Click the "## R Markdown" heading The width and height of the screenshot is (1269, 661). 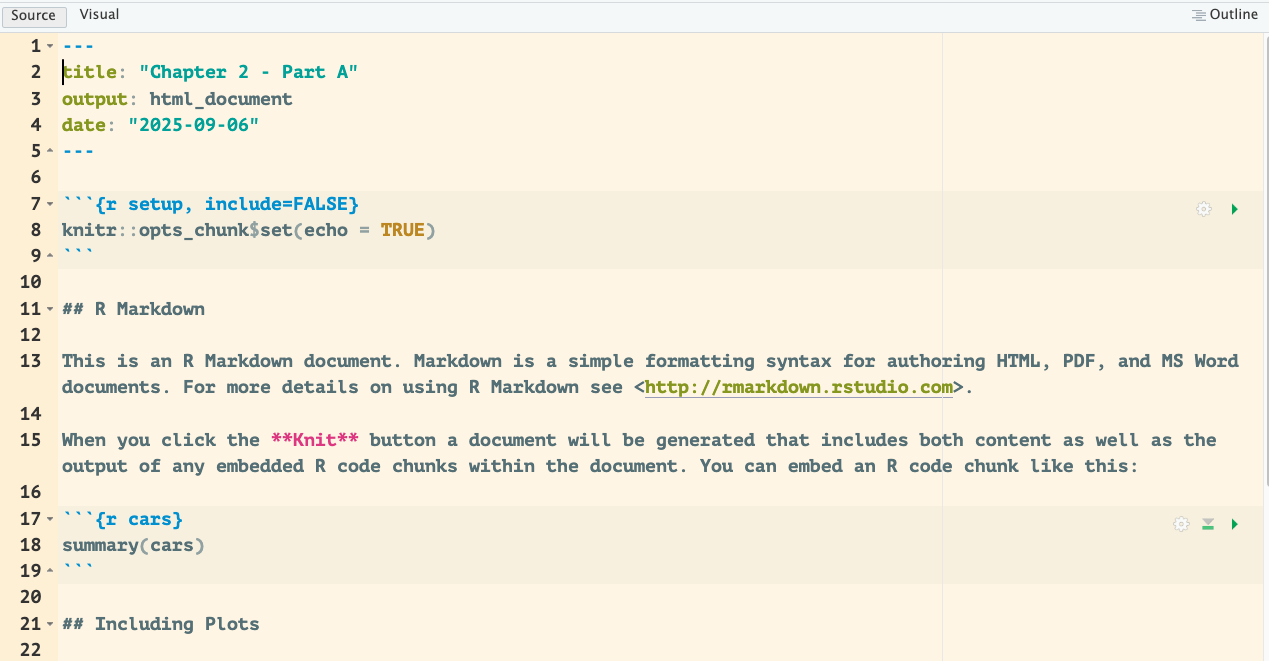coord(133,309)
